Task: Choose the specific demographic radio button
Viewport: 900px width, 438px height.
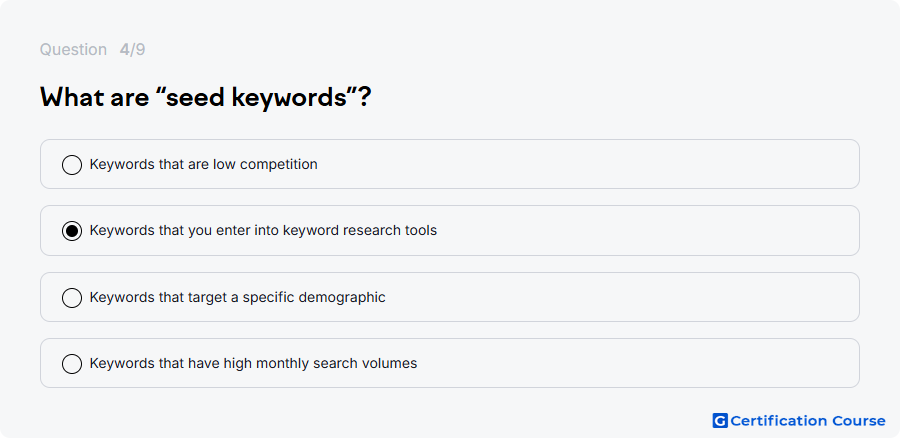Action: pos(72,298)
